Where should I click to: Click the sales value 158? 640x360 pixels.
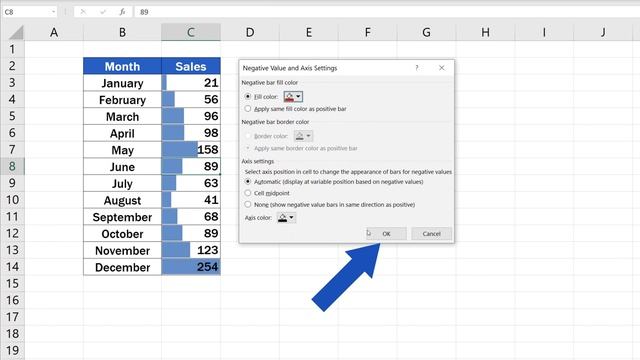point(191,150)
